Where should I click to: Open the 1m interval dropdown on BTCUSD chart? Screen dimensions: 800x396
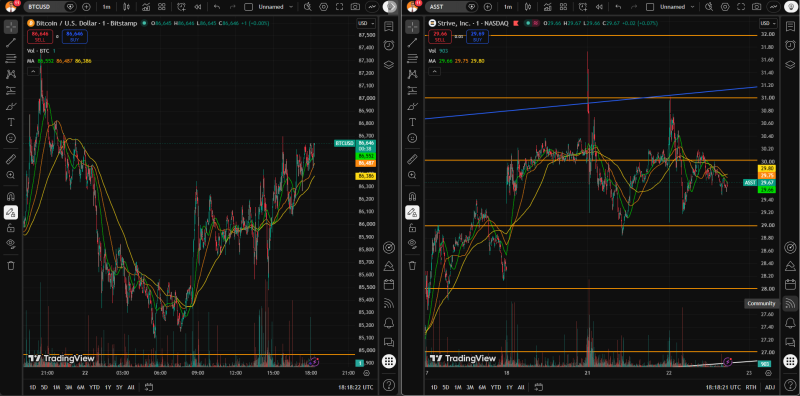106,7
